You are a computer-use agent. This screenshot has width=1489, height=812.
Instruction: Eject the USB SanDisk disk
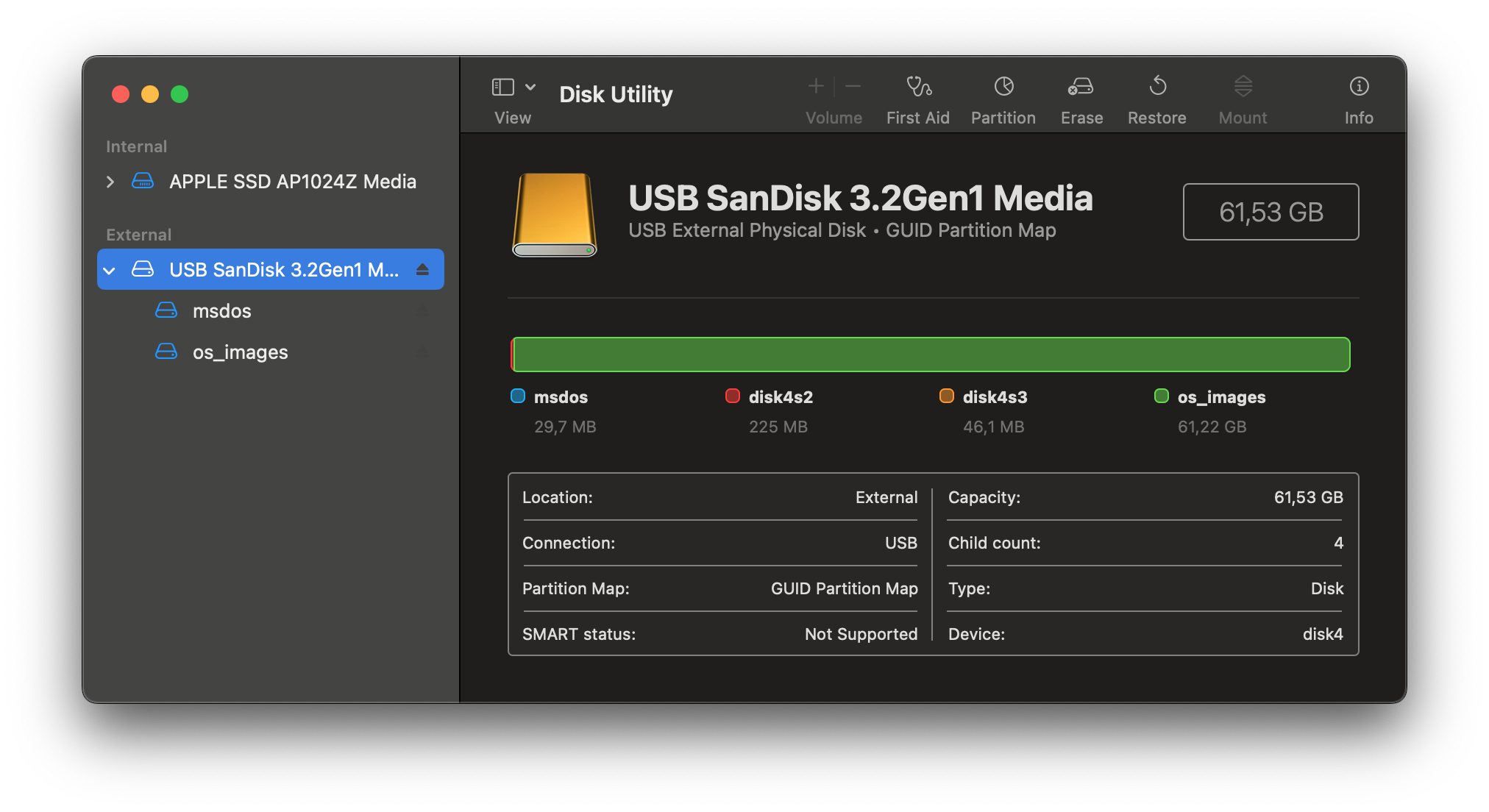422,270
